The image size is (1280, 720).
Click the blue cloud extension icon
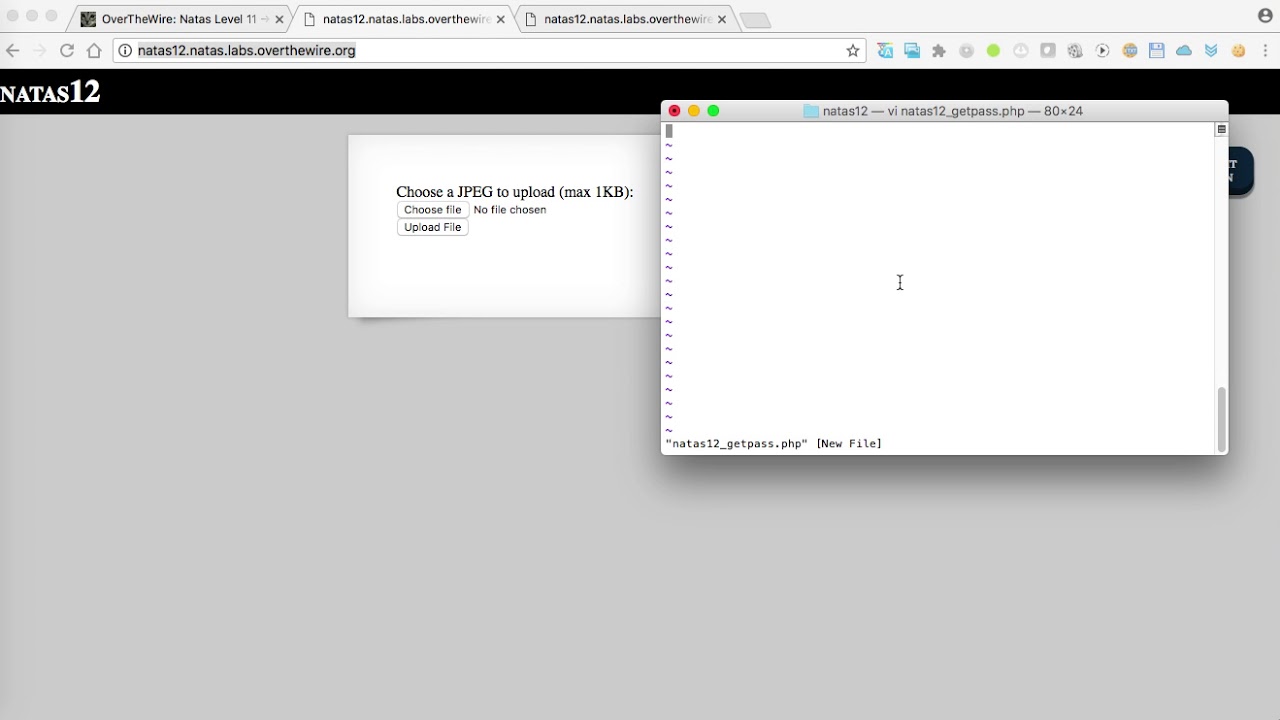click(x=1184, y=51)
